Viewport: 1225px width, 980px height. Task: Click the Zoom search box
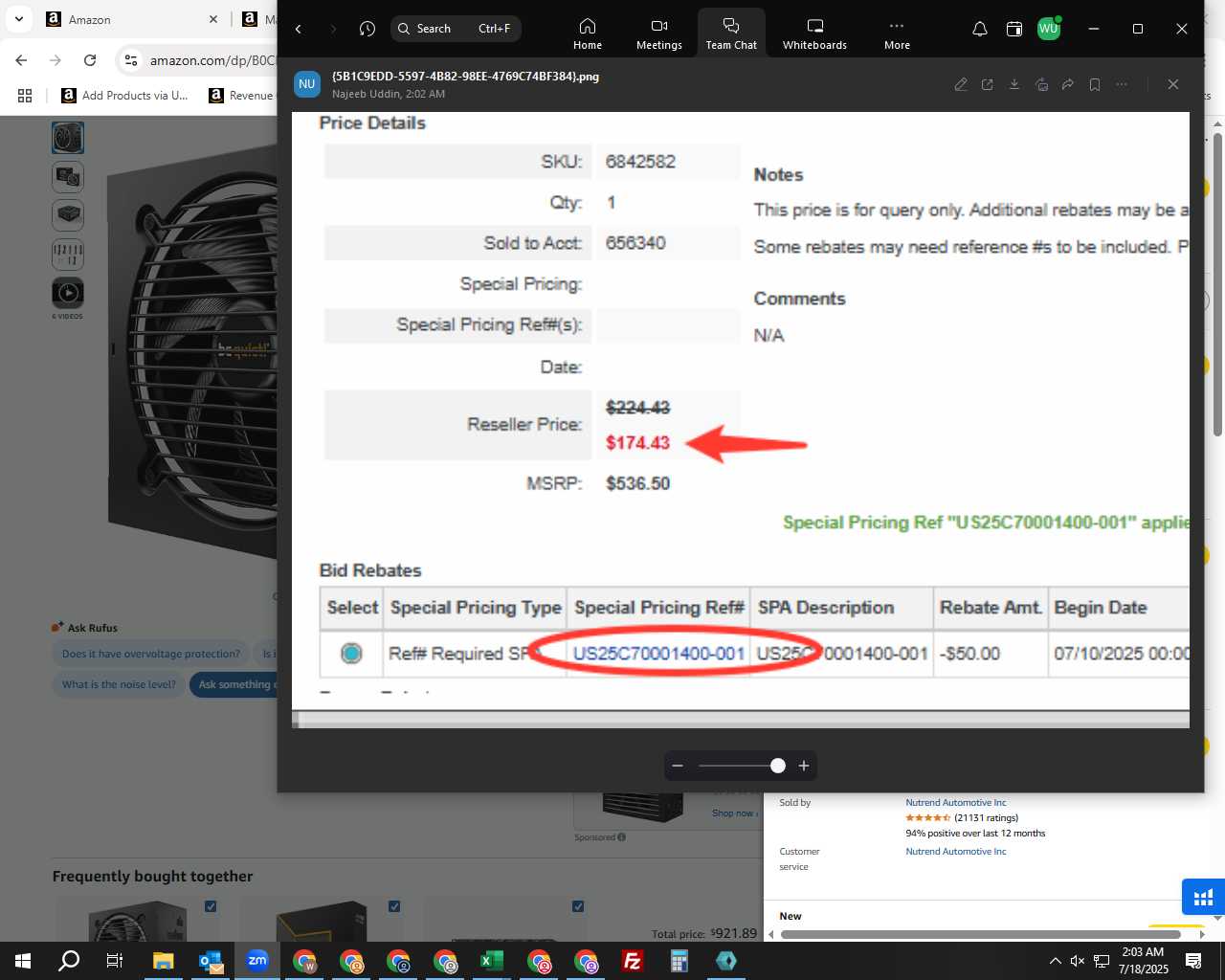(456, 29)
